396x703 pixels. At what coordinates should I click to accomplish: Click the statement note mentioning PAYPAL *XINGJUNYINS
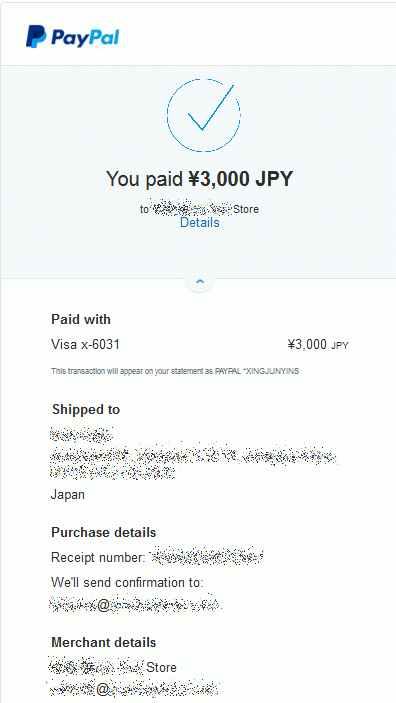[175, 371]
